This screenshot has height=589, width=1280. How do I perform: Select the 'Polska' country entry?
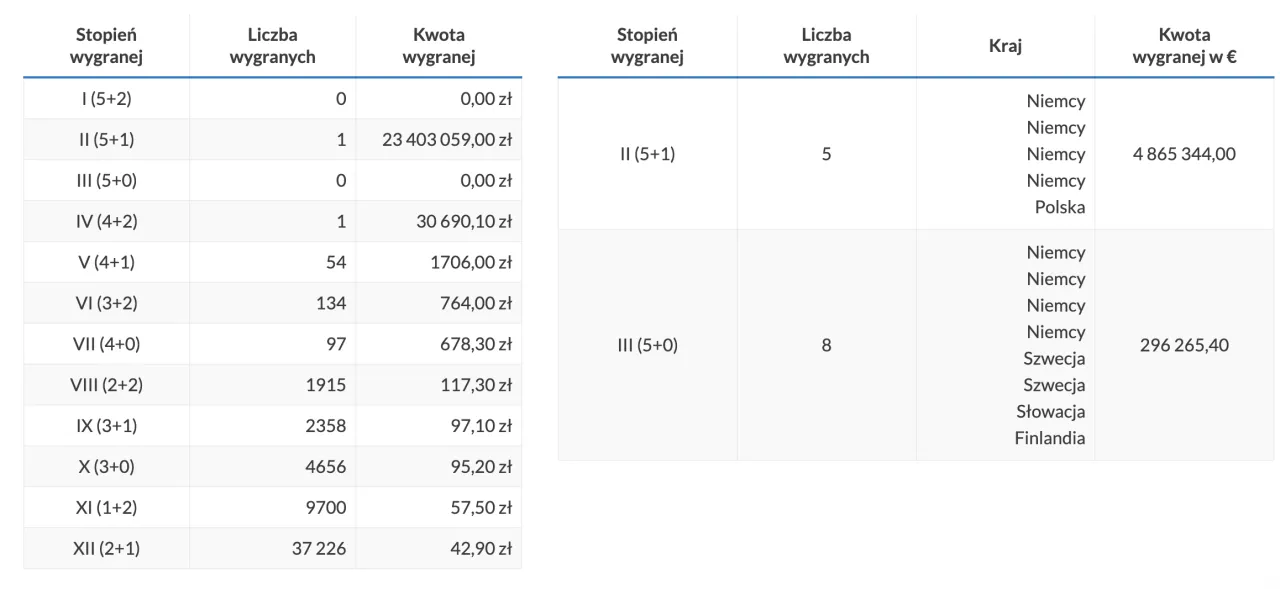click(1060, 207)
